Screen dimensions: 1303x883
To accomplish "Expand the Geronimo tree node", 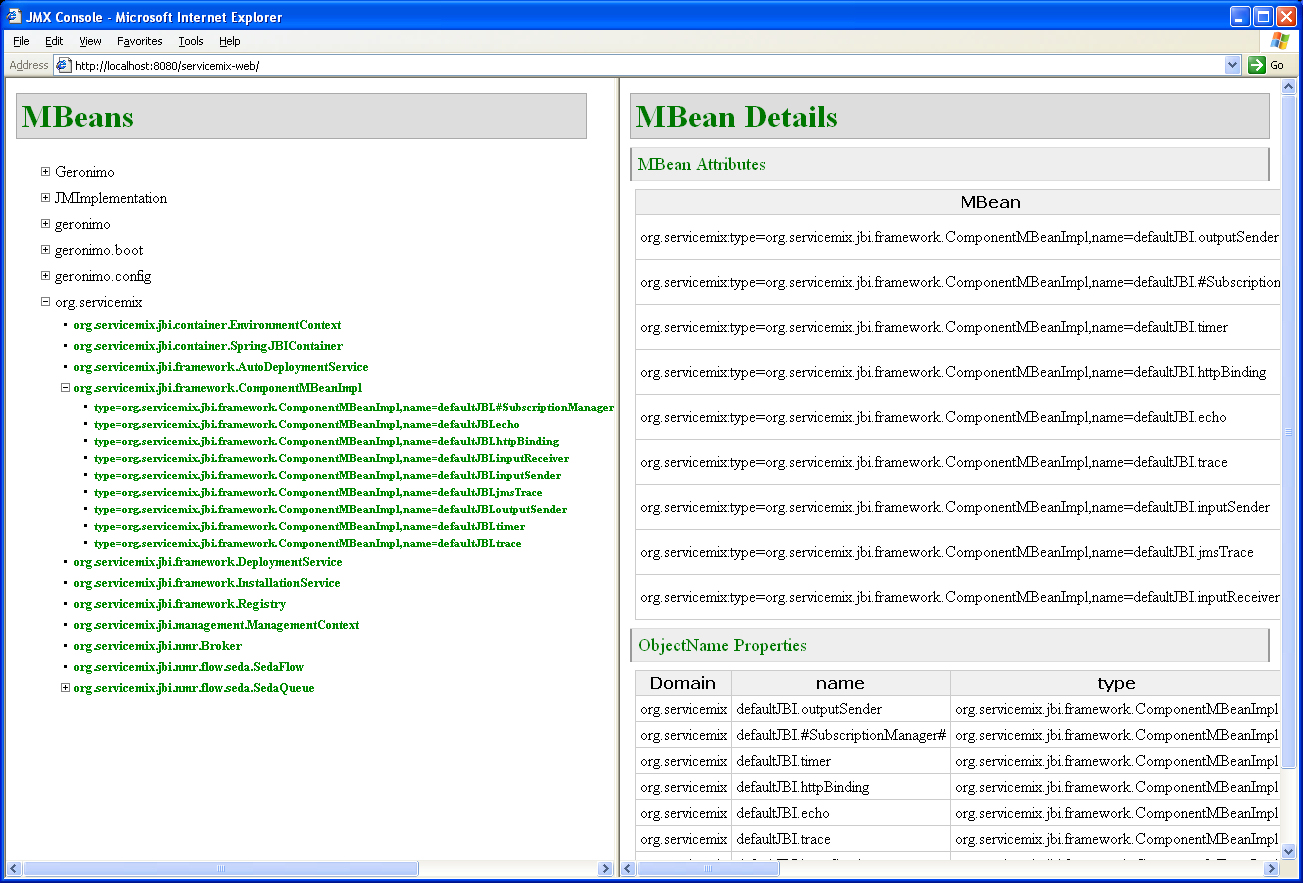I will 46,172.
